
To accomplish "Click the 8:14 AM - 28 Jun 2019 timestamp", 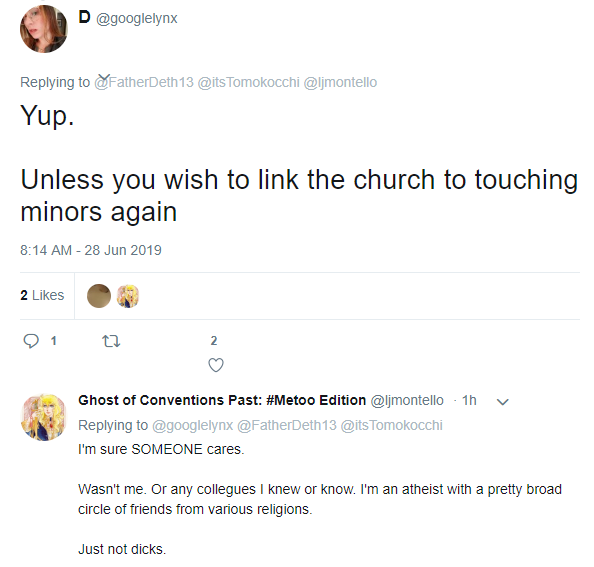I will pyautogui.click(x=91, y=250).
